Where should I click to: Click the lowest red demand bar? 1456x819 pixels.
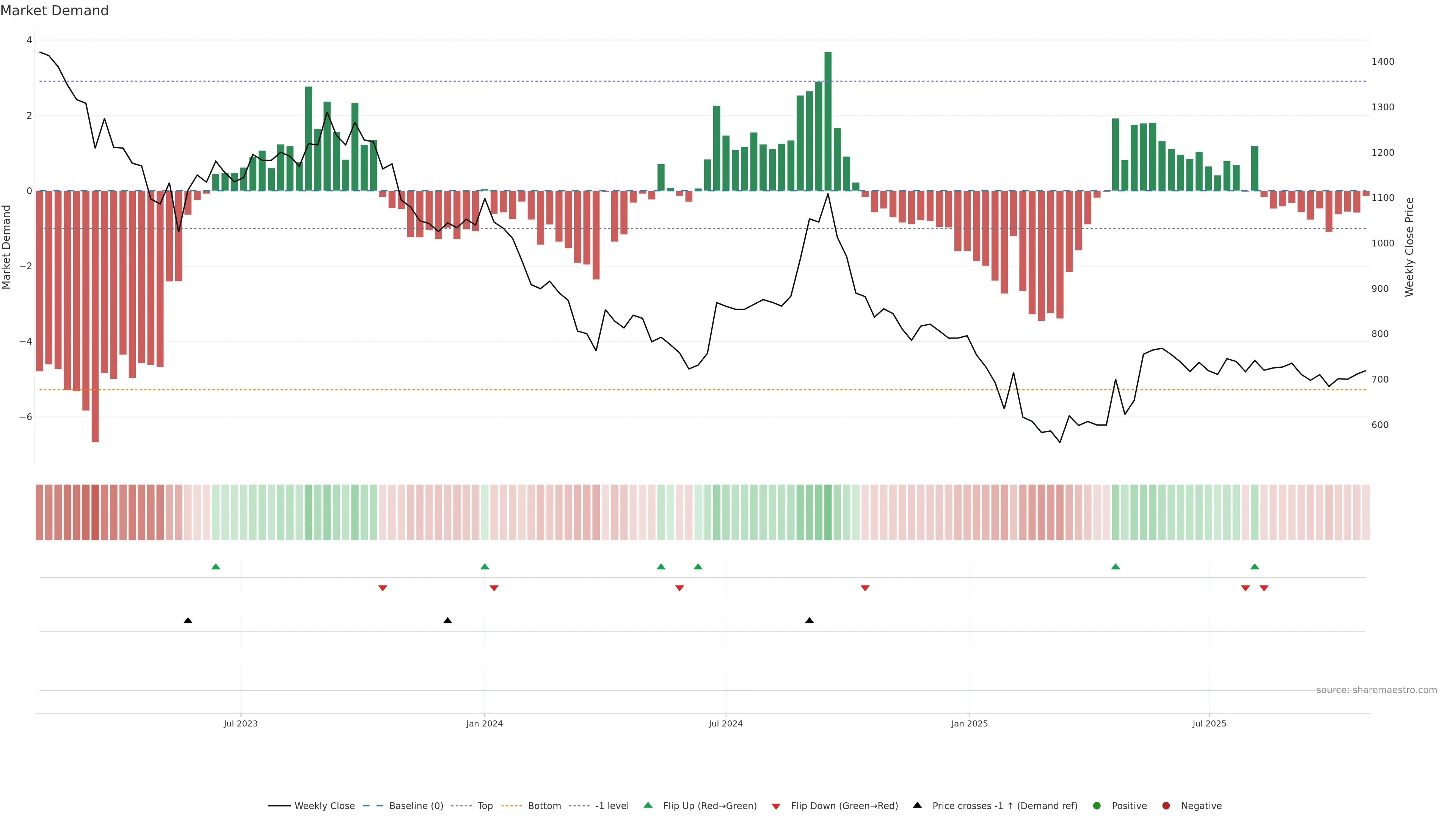(x=95, y=317)
